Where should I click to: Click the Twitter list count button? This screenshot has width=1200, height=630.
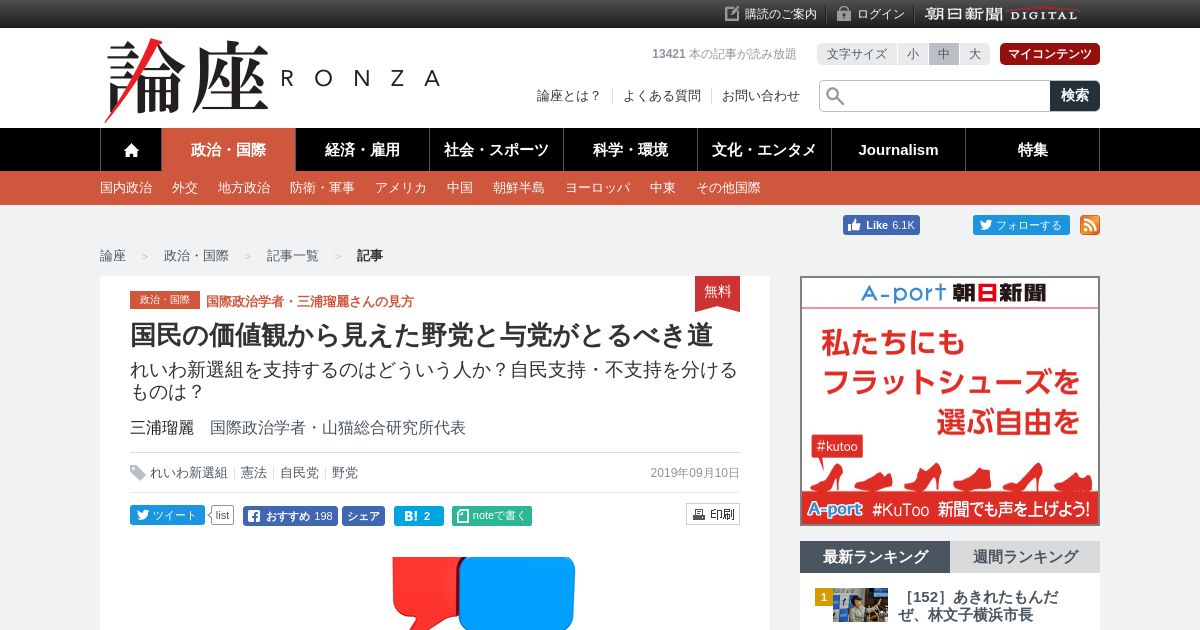[x=222, y=515]
